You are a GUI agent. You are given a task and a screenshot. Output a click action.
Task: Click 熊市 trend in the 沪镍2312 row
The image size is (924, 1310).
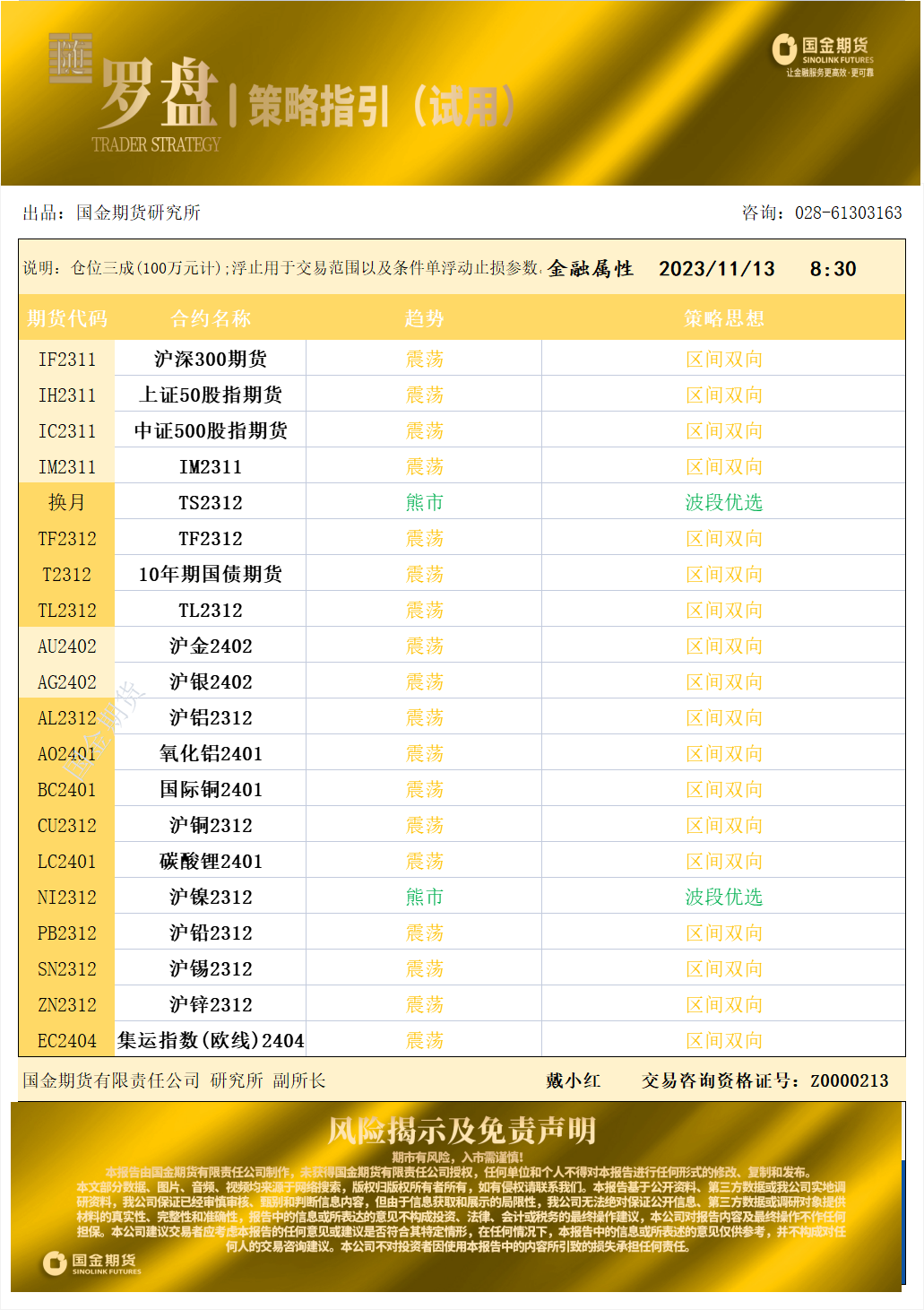tap(424, 897)
